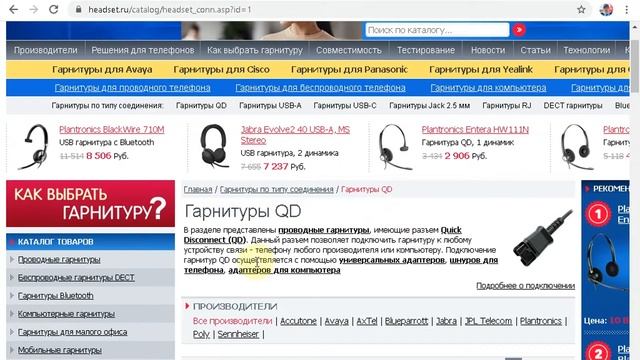Click the number 2 recommended badge

click(x=598, y=352)
